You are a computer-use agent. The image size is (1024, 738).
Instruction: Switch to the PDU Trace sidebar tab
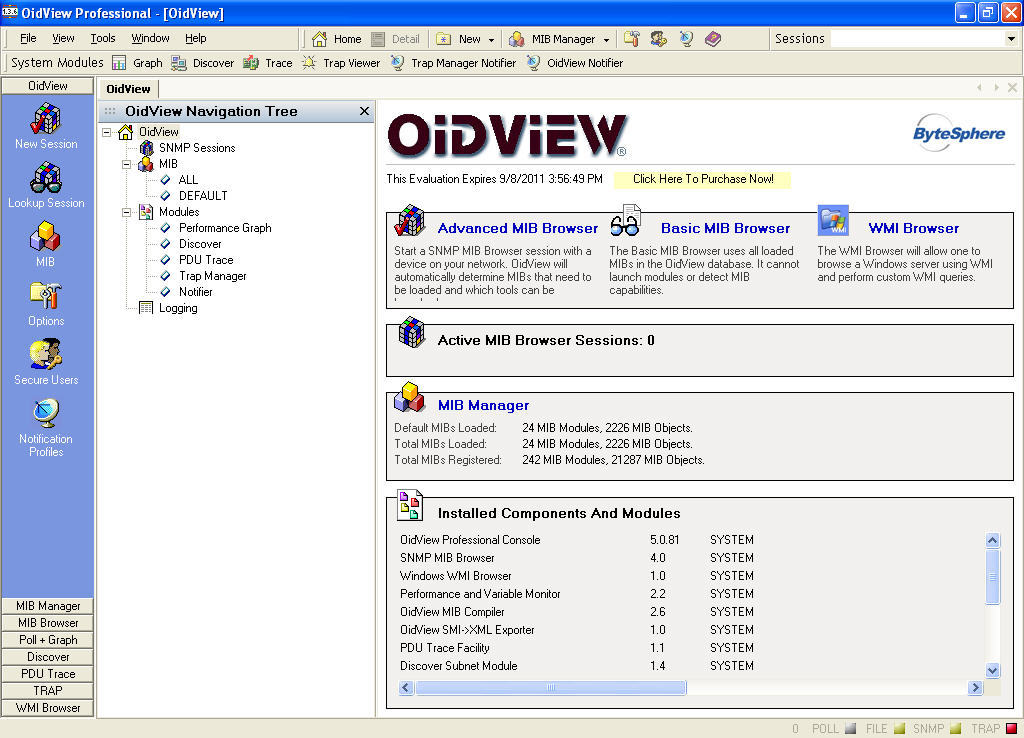click(x=48, y=674)
